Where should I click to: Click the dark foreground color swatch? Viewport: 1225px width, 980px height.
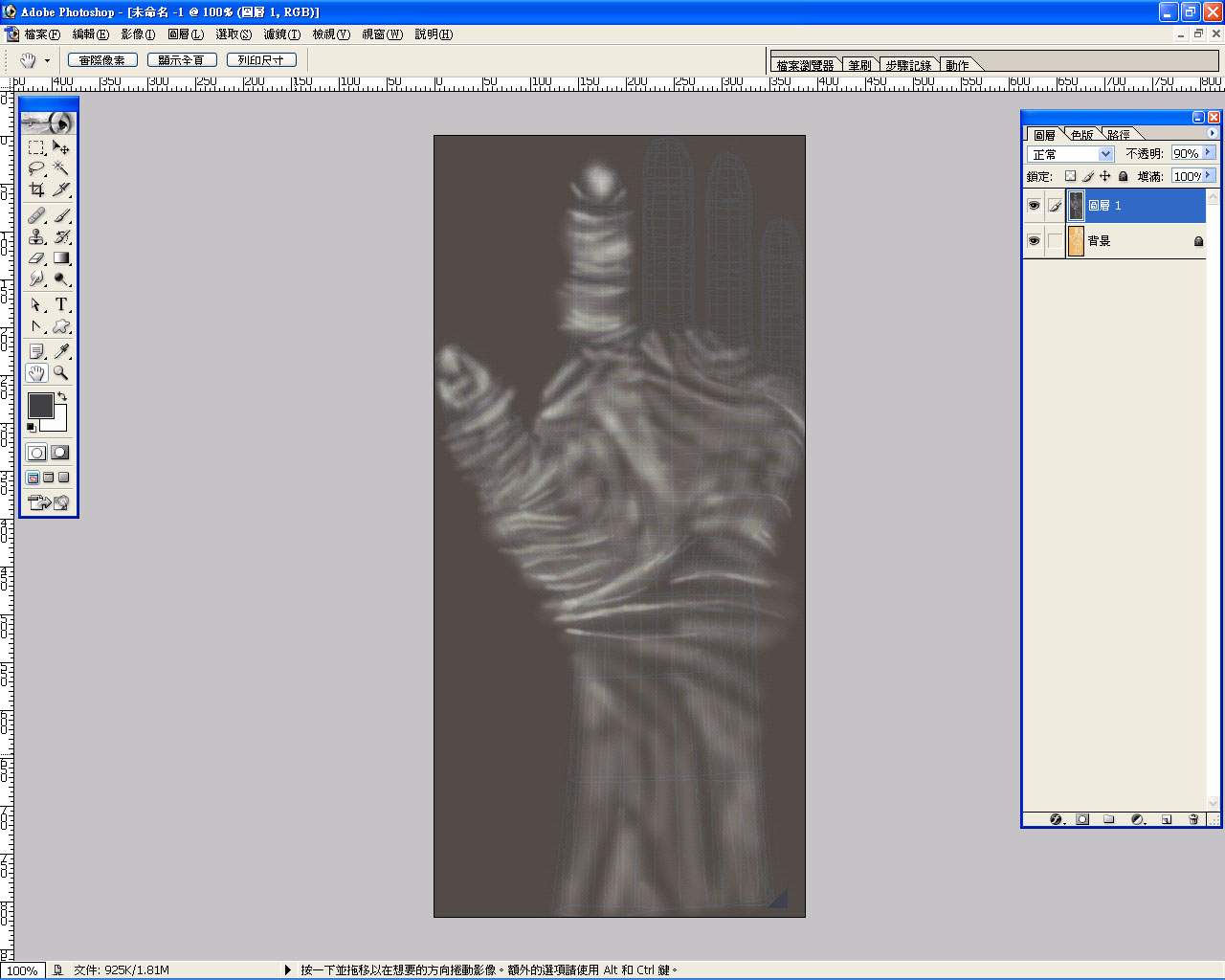click(40, 406)
